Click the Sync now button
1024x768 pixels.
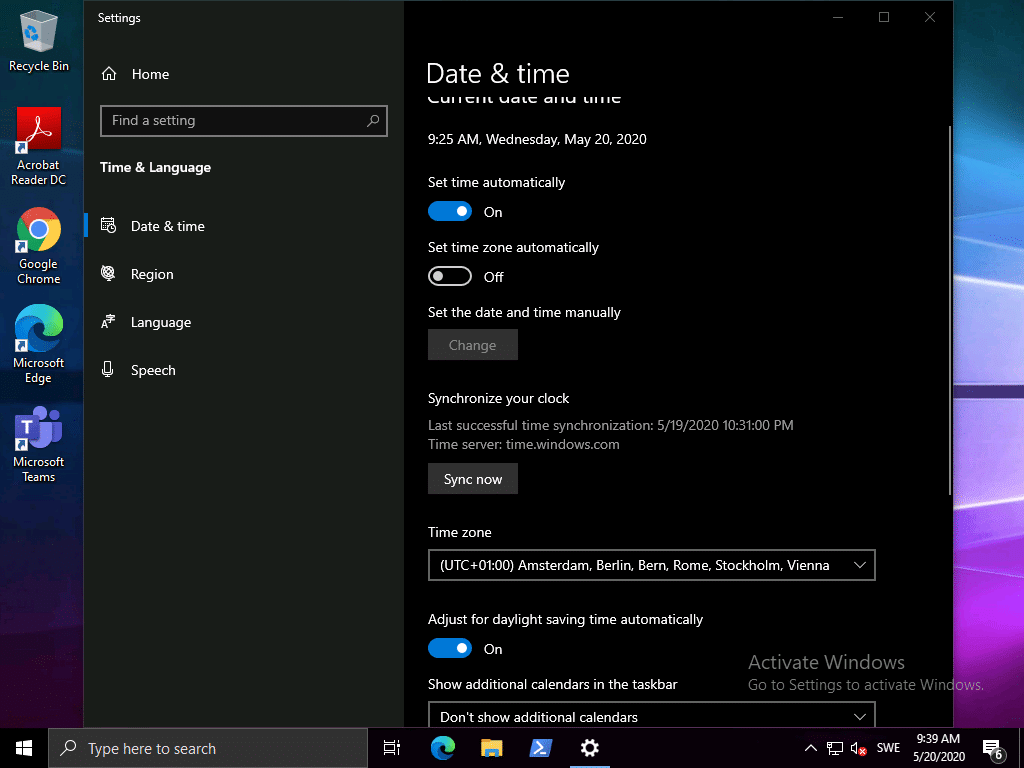[472, 478]
